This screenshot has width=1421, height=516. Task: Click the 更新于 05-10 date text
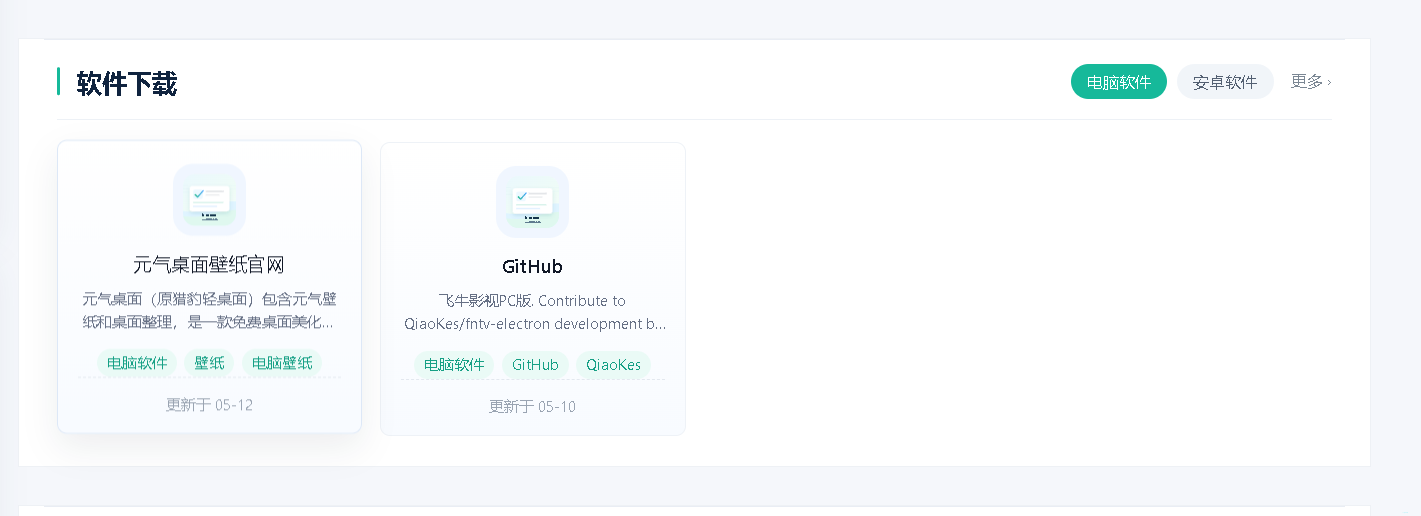pos(532,407)
